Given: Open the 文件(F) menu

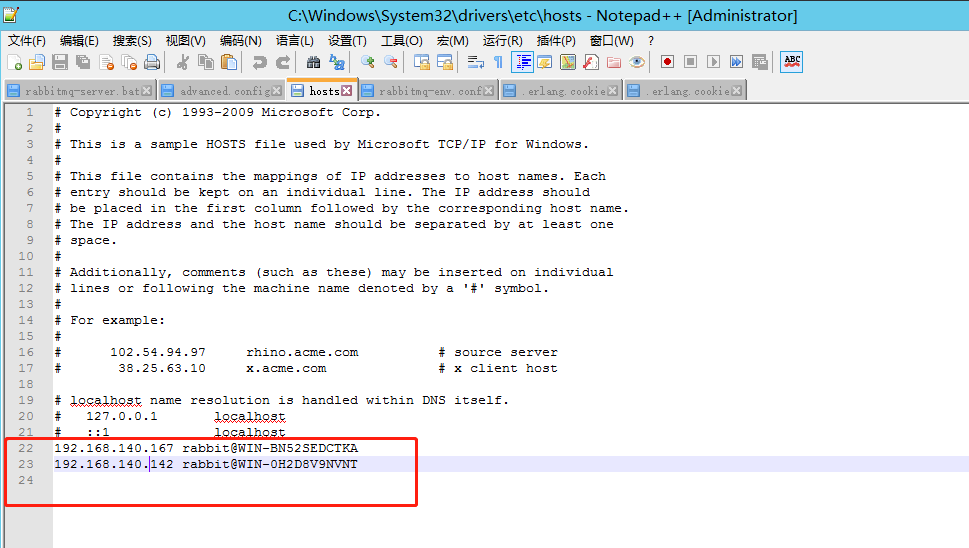Looking at the screenshot, I should click(x=27, y=41).
